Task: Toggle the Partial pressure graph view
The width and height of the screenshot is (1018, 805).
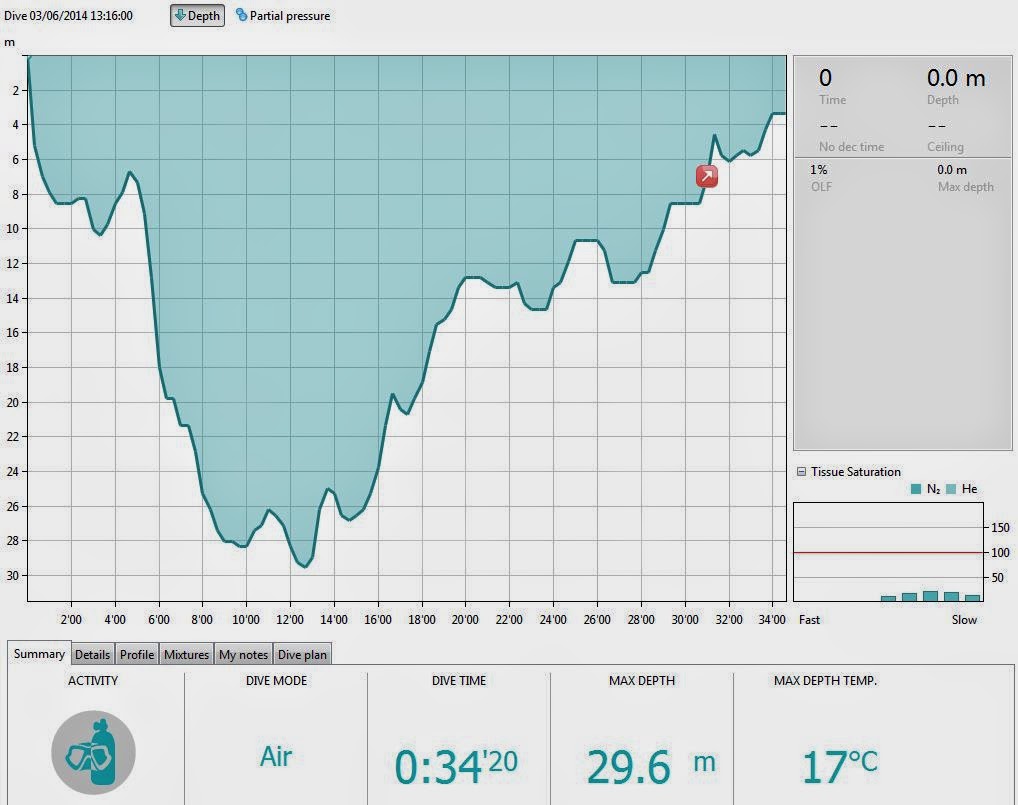Action: coord(283,16)
